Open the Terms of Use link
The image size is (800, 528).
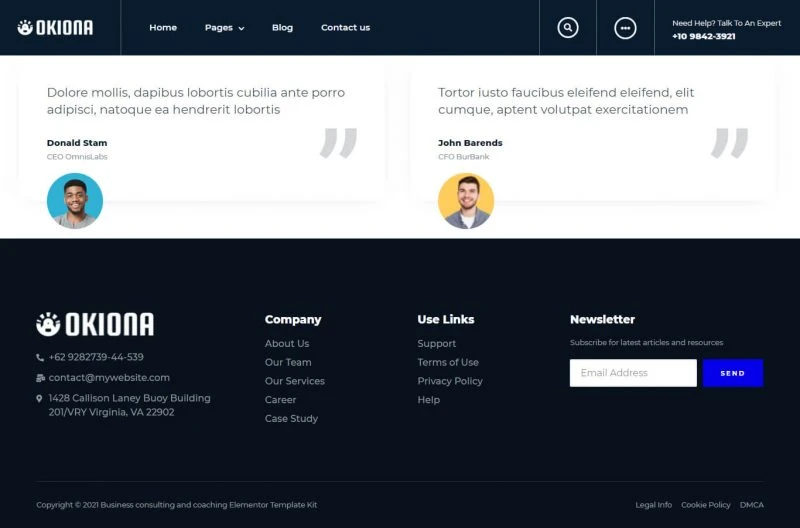pos(448,362)
